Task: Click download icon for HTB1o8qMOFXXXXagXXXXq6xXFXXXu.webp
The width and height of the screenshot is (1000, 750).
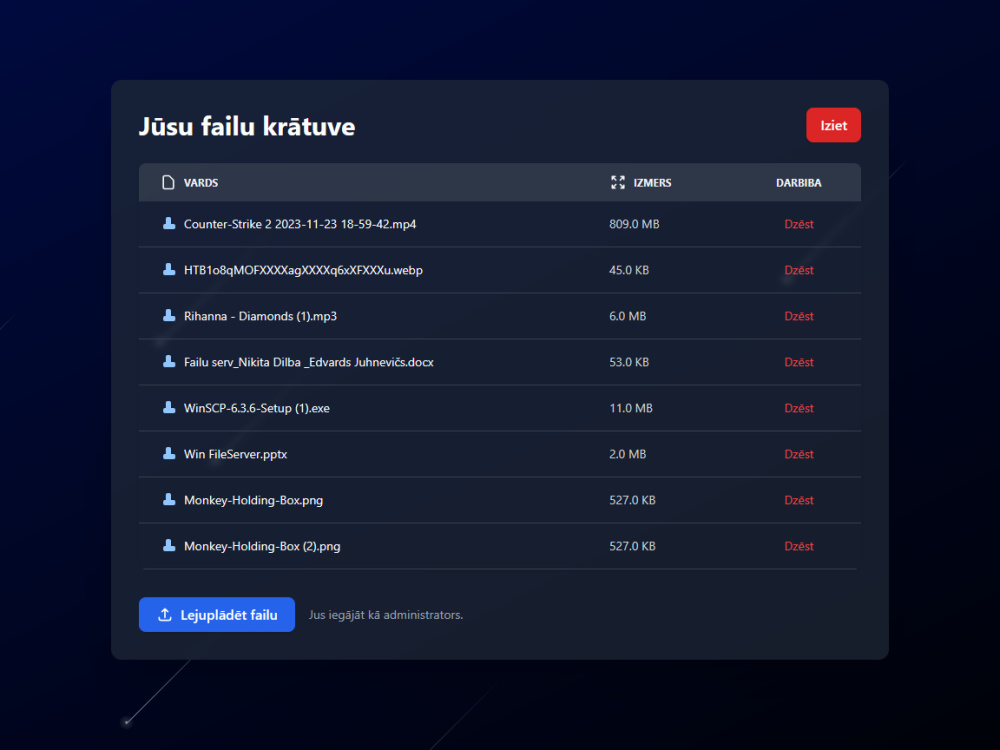Action: (169, 269)
